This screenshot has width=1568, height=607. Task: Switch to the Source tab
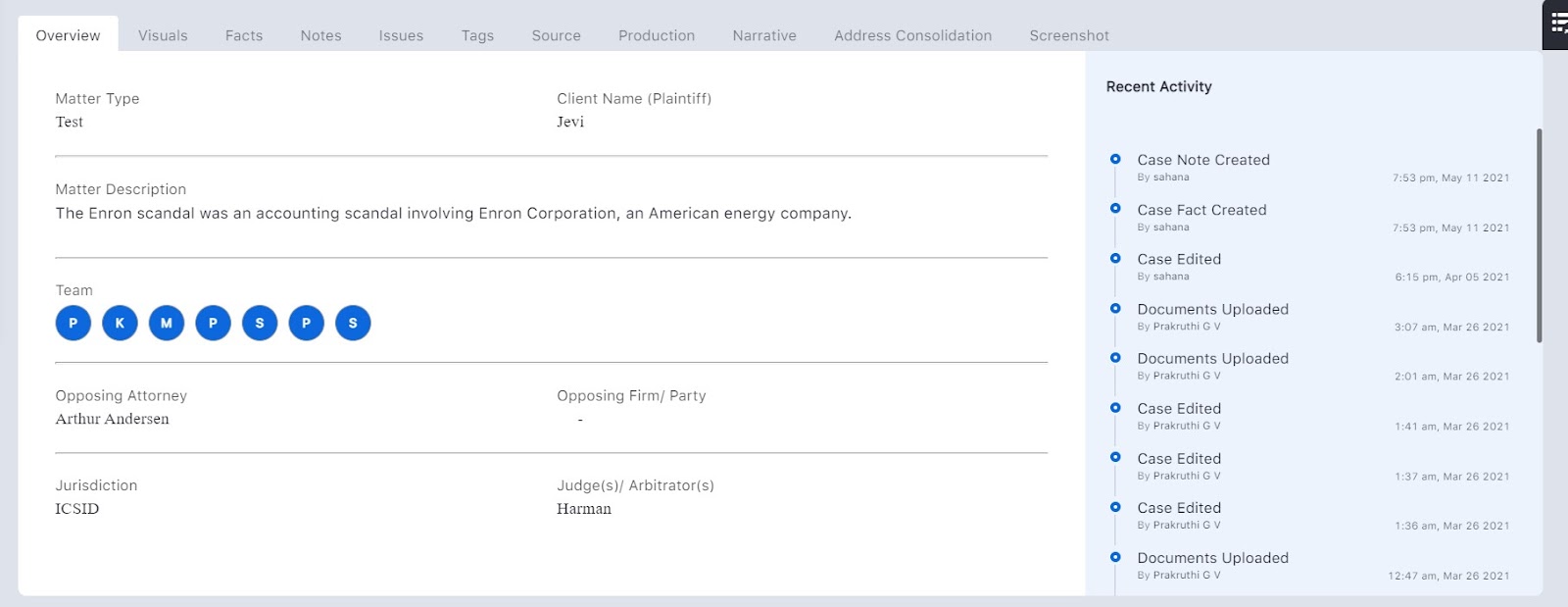point(556,35)
